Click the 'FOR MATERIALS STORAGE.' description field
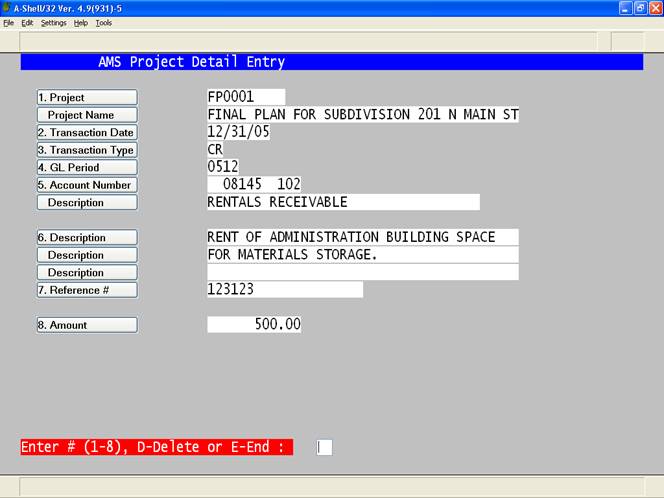The width and height of the screenshot is (664, 498). click(363, 255)
